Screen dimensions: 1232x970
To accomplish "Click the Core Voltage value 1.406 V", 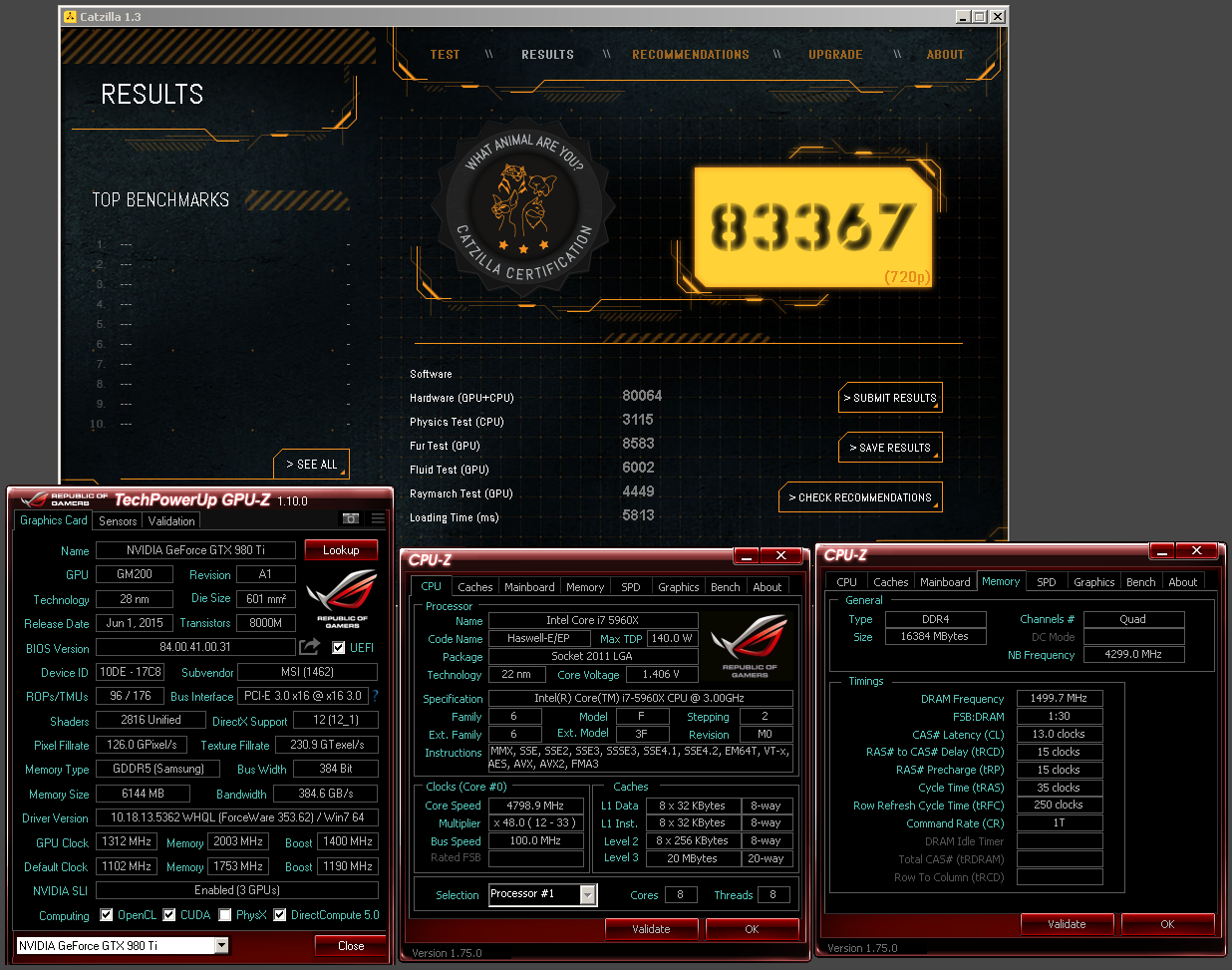I will click(661, 674).
